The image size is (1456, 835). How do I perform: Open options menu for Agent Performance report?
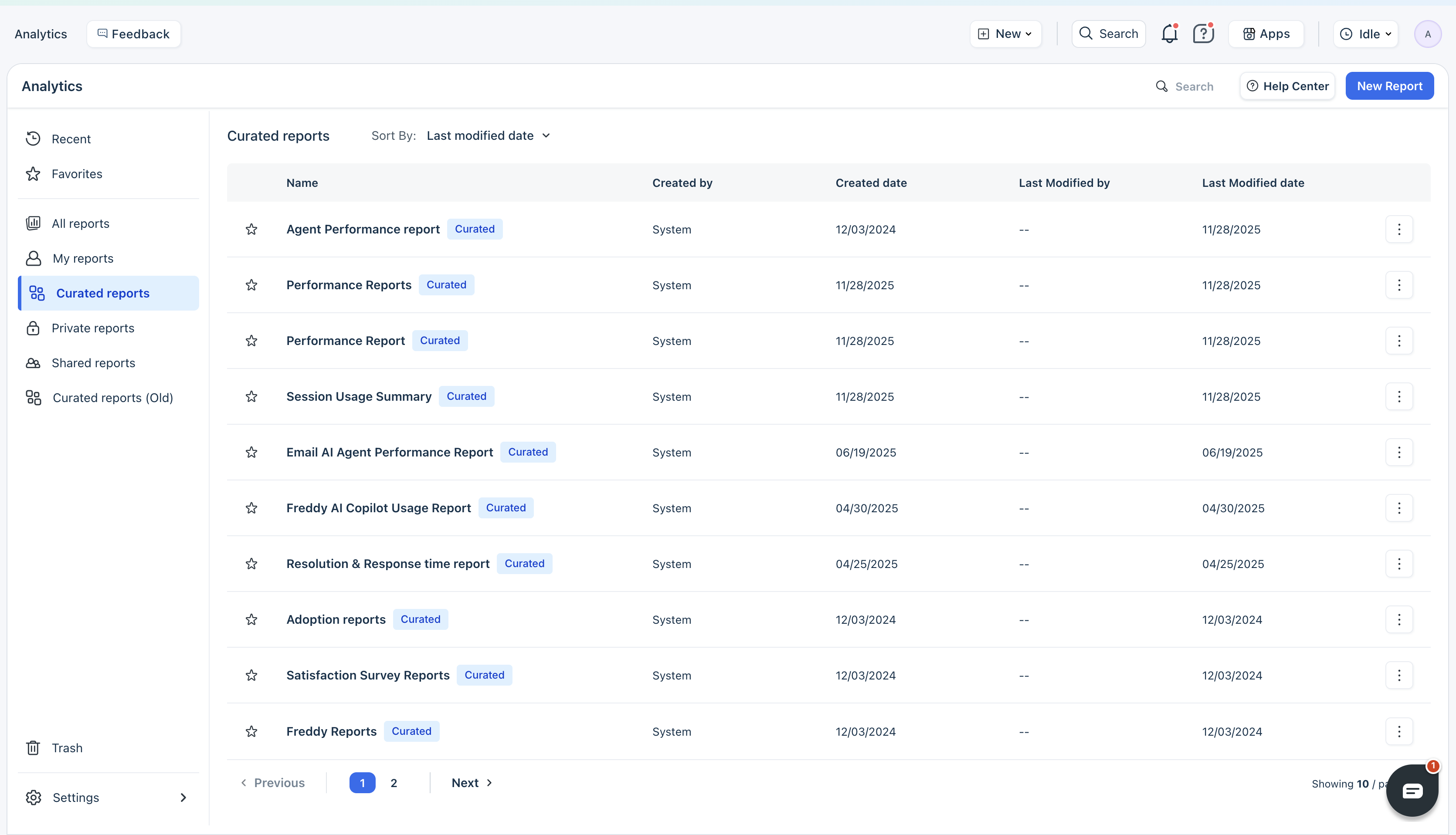[1398, 230]
